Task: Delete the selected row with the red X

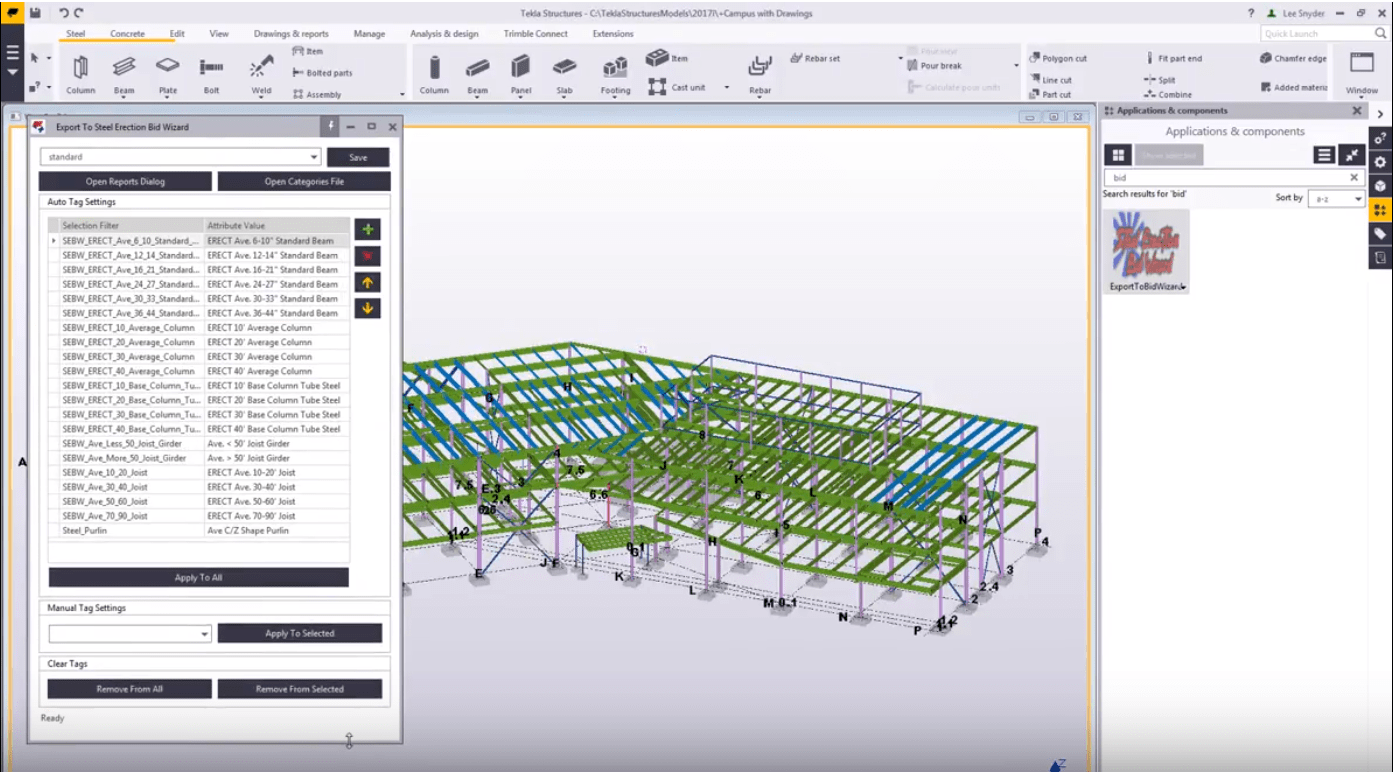Action: coord(368,256)
